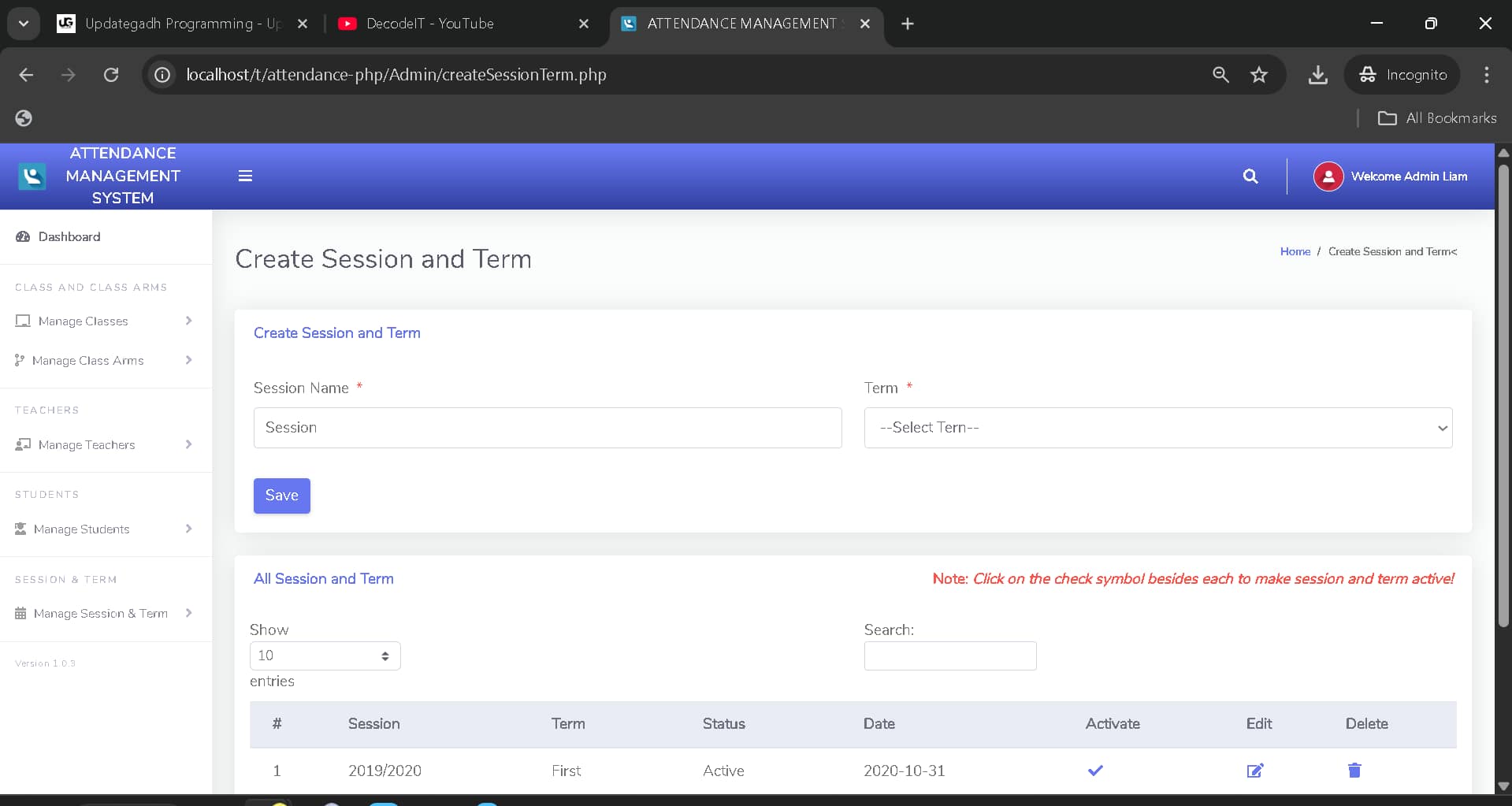The image size is (1512, 806).
Task: Open the sidebar hamburger menu
Action: (x=245, y=176)
